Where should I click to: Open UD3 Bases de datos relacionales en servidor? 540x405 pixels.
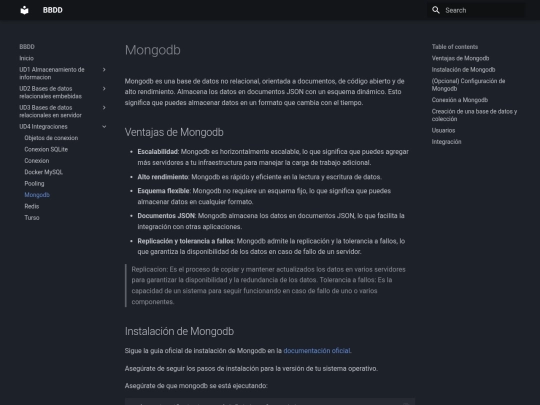click(x=50, y=111)
